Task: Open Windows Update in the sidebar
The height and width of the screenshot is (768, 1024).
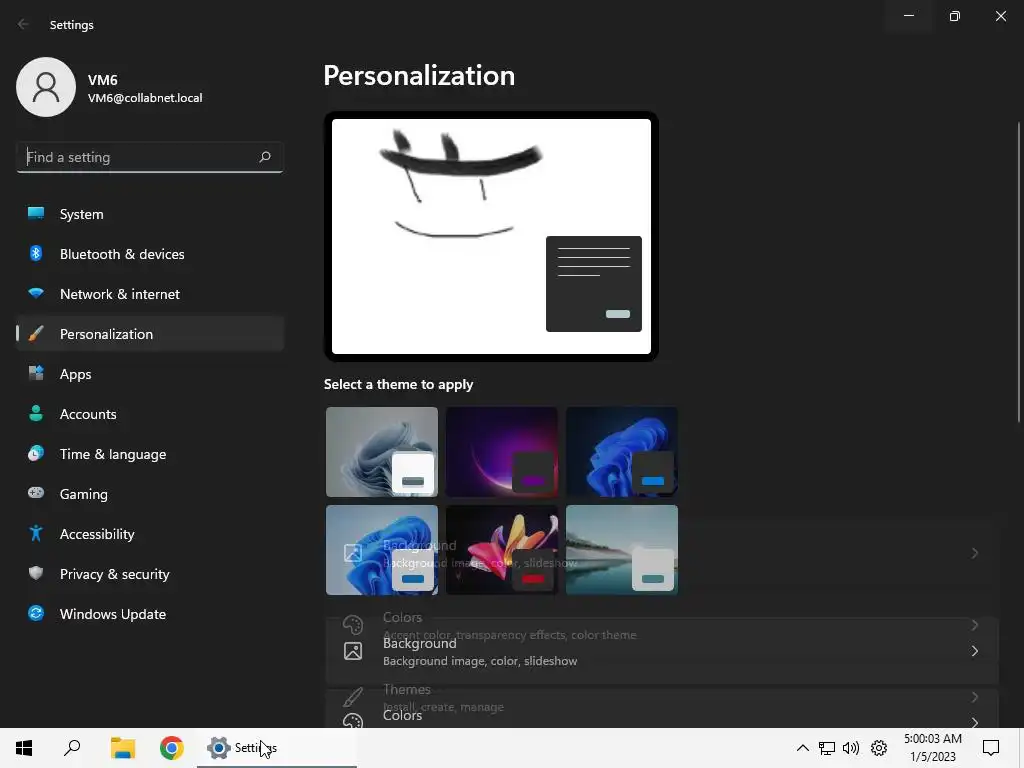Action: (x=150, y=614)
